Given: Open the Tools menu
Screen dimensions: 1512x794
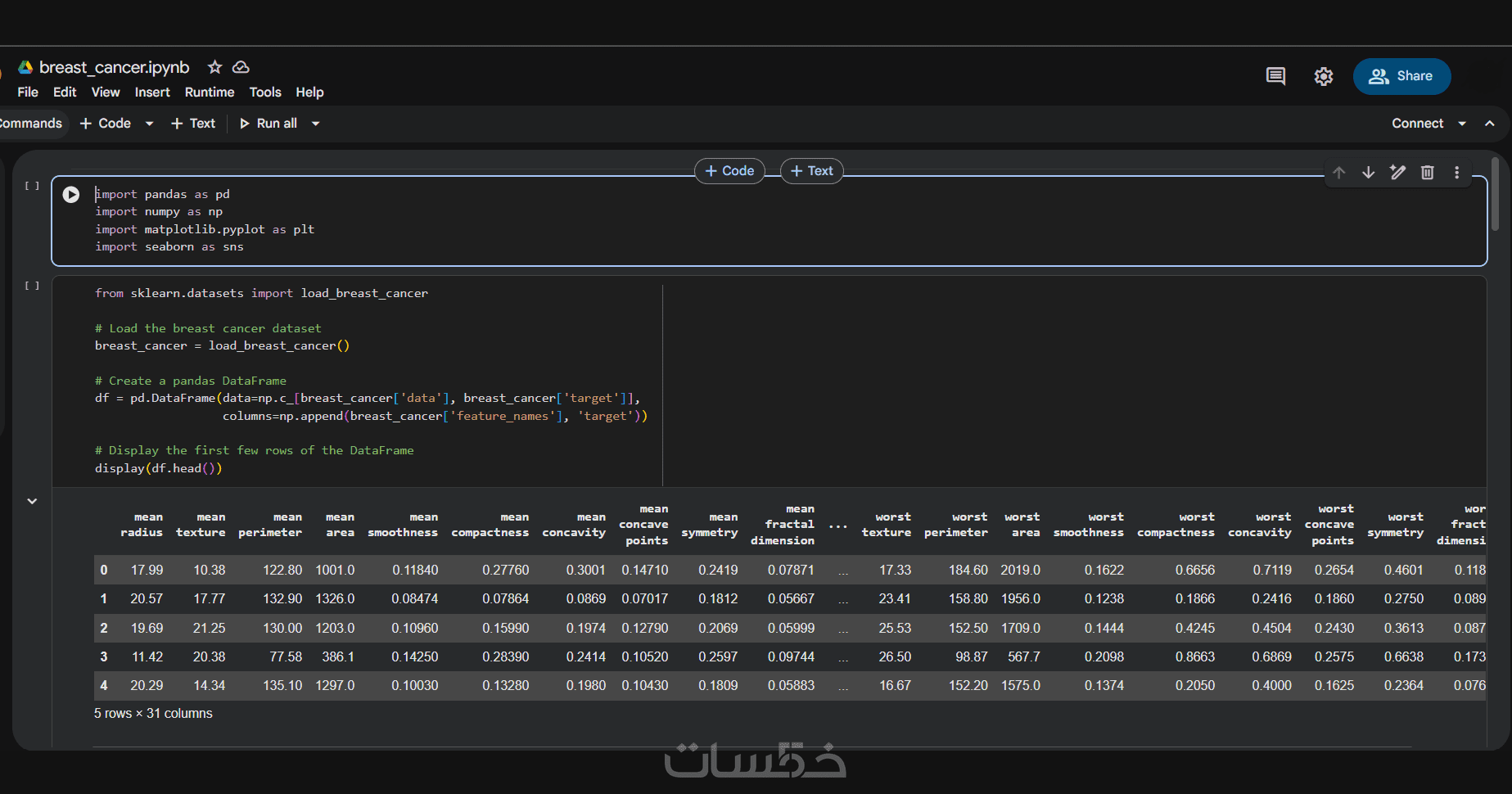Looking at the screenshot, I should click(265, 92).
